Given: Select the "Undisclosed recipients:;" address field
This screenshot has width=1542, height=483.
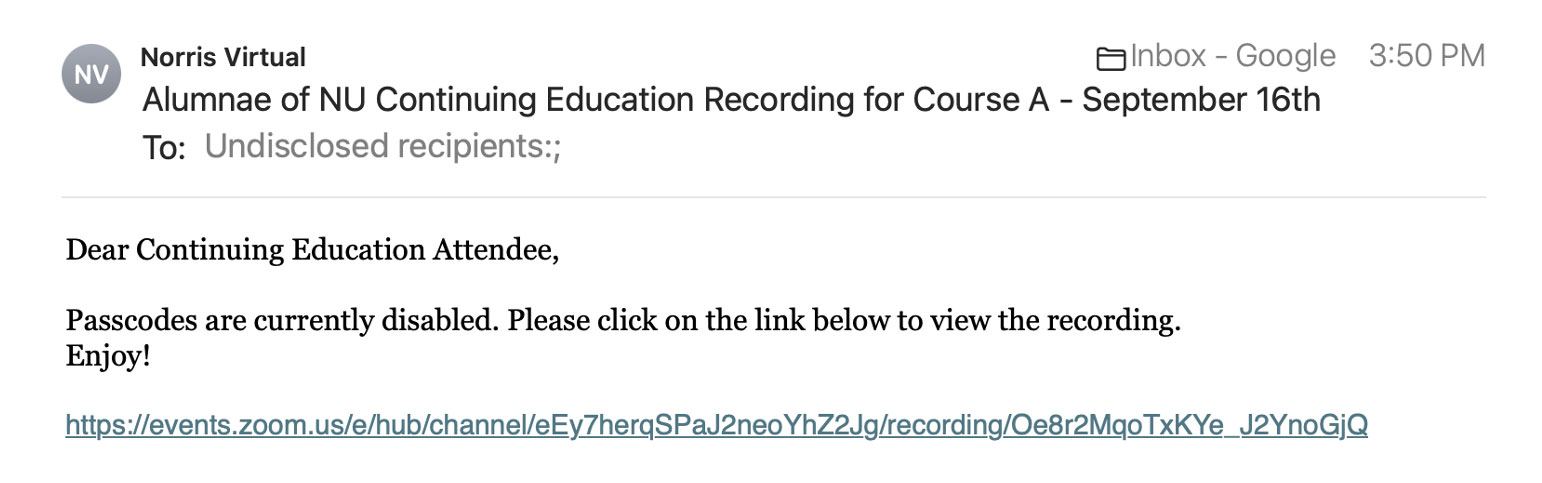Looking at the screenshot, I should click(x=383, y=146).
